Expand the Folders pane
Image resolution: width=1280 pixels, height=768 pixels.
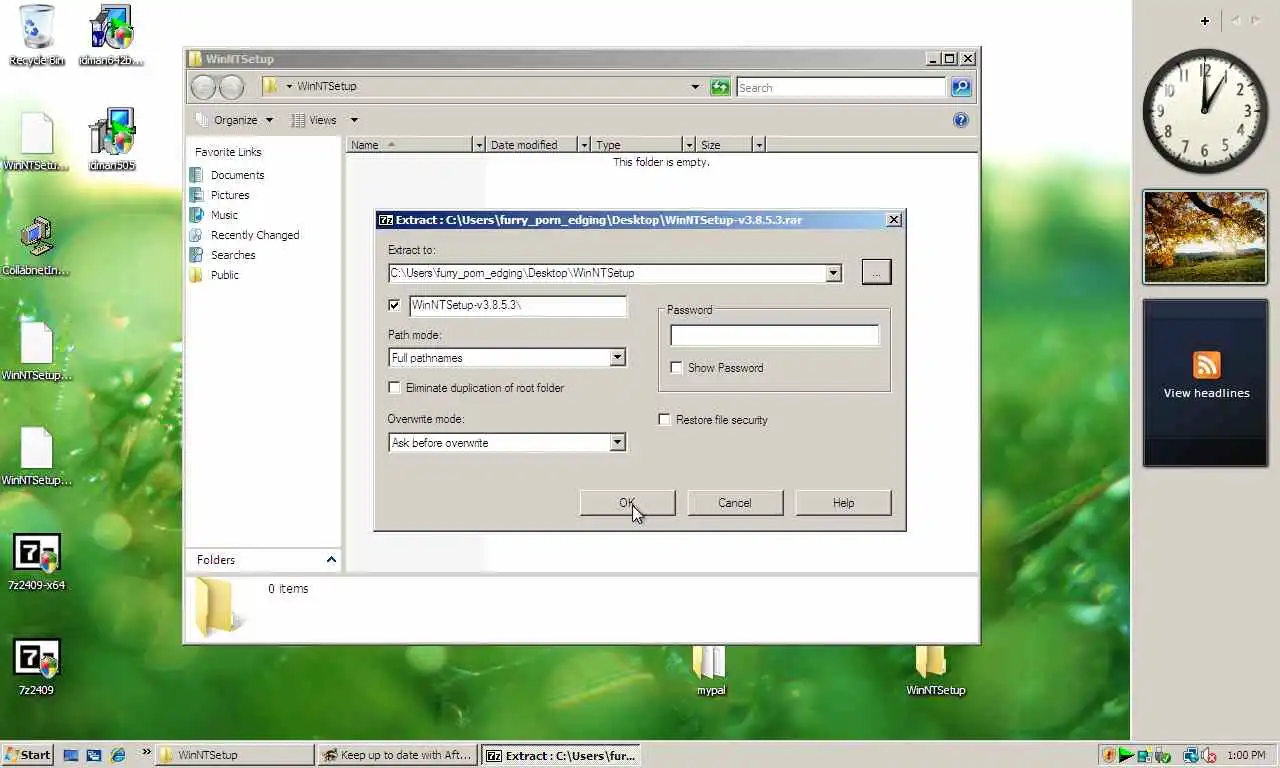pyautogui.click(x=264, y=560)
